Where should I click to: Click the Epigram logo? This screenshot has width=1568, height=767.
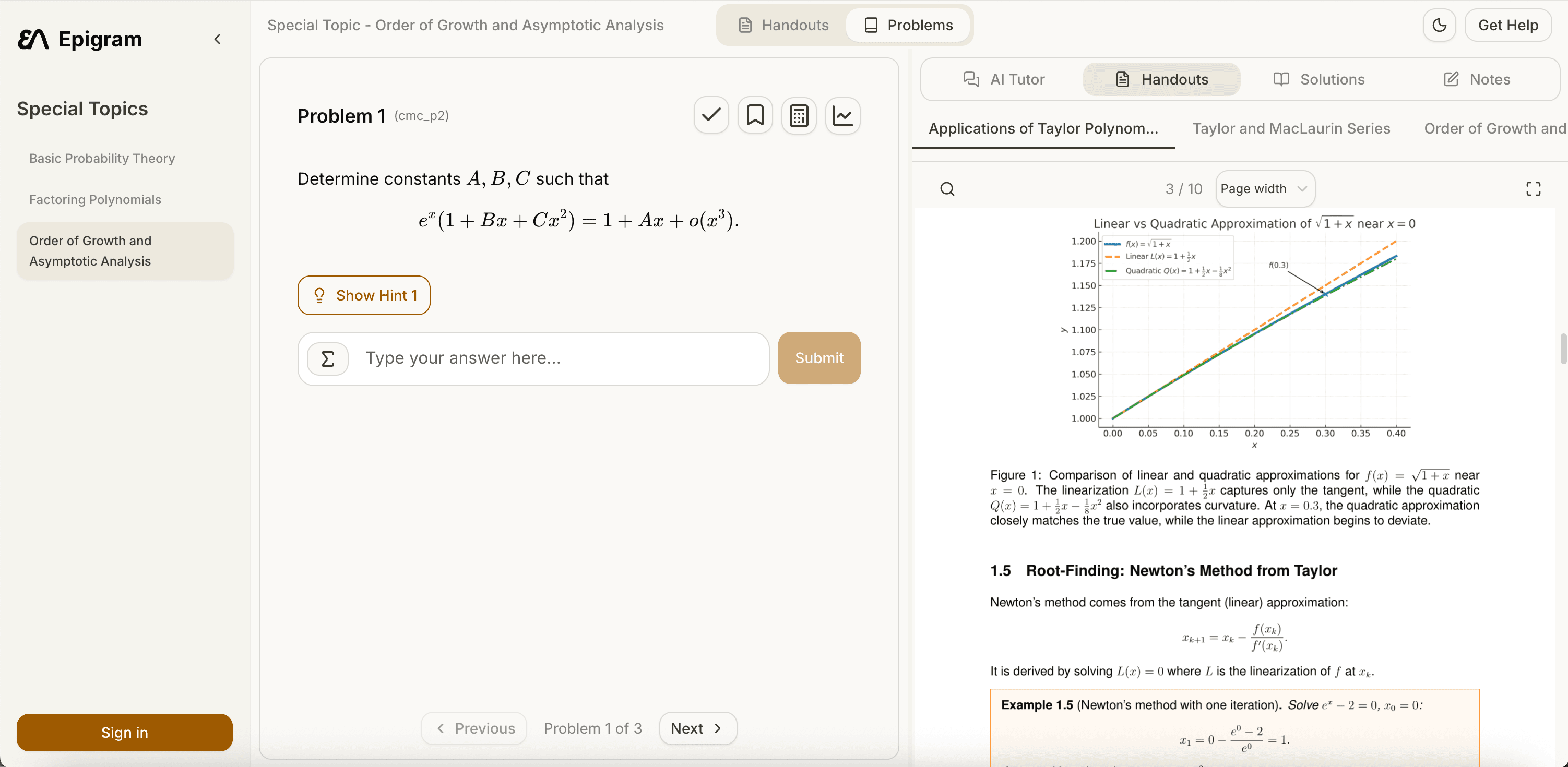click(80, 39)
